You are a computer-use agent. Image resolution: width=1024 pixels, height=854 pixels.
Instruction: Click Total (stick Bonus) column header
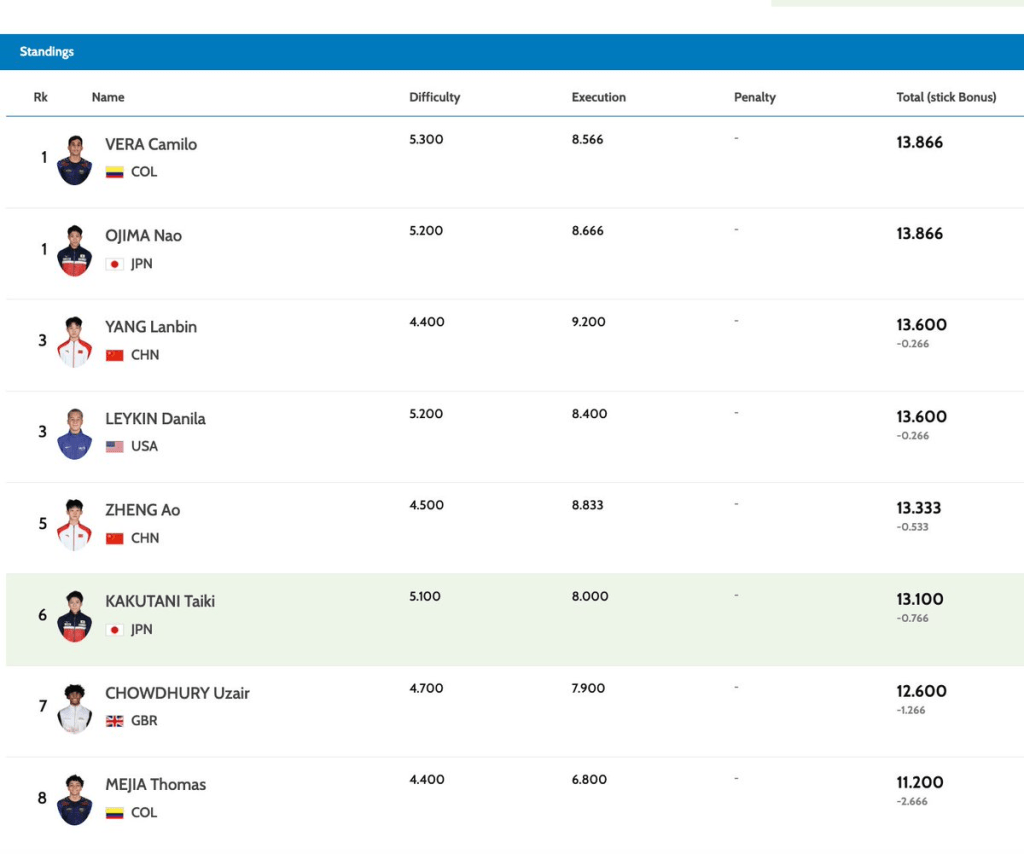click(x=945, y=97)
